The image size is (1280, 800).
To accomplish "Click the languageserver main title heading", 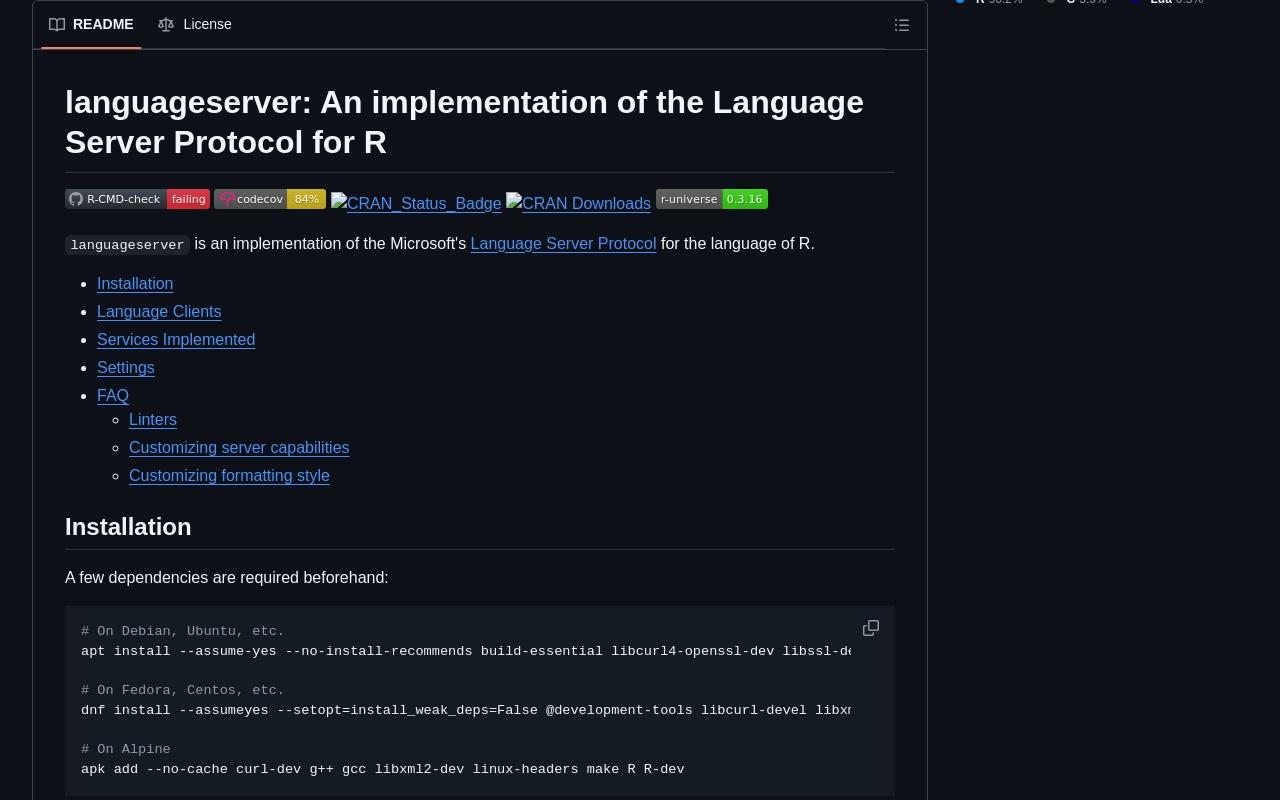I will [x=464, y=122].
